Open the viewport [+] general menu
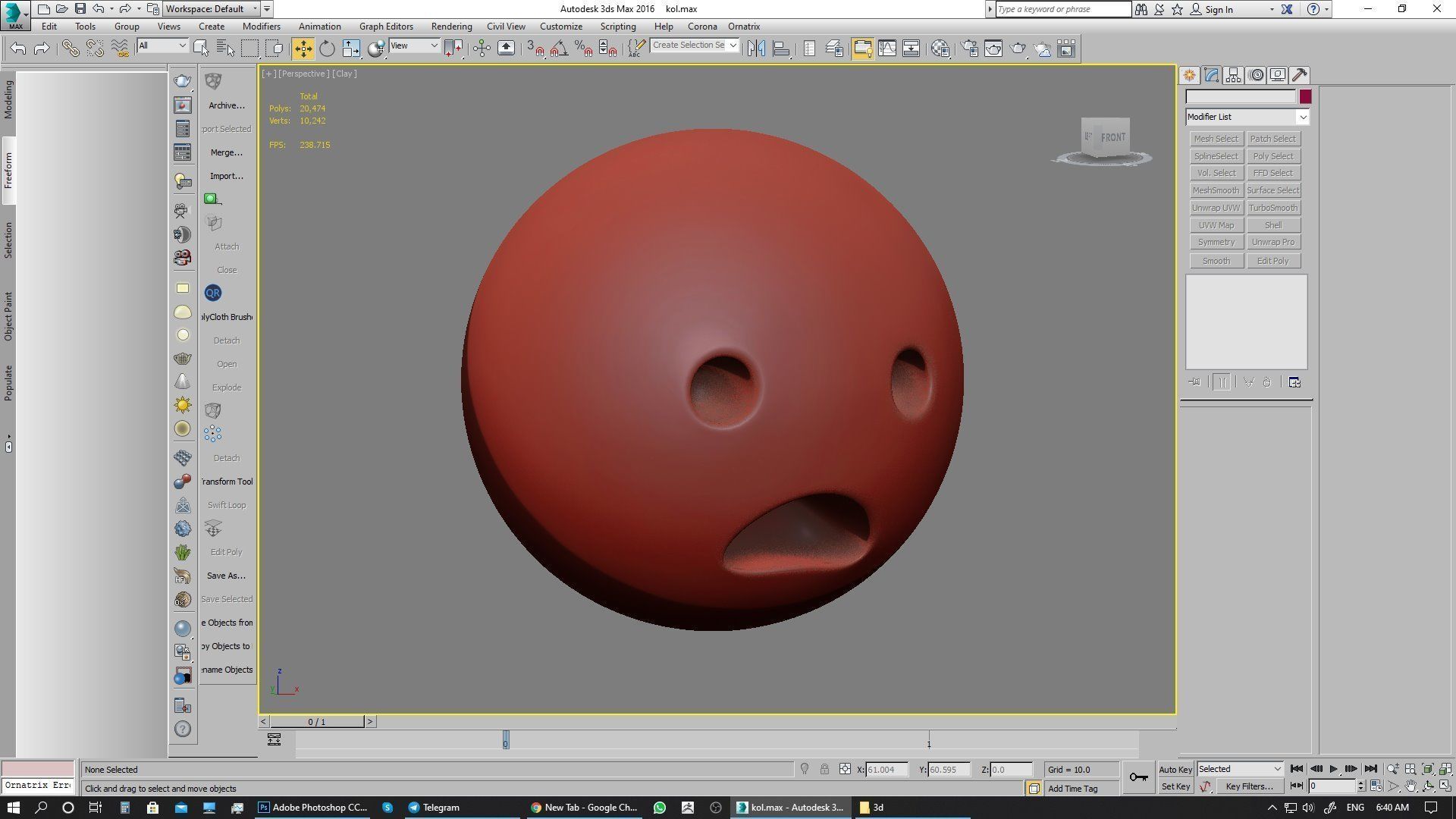This screenshot has height=819, width=1456. coord(269,74)
